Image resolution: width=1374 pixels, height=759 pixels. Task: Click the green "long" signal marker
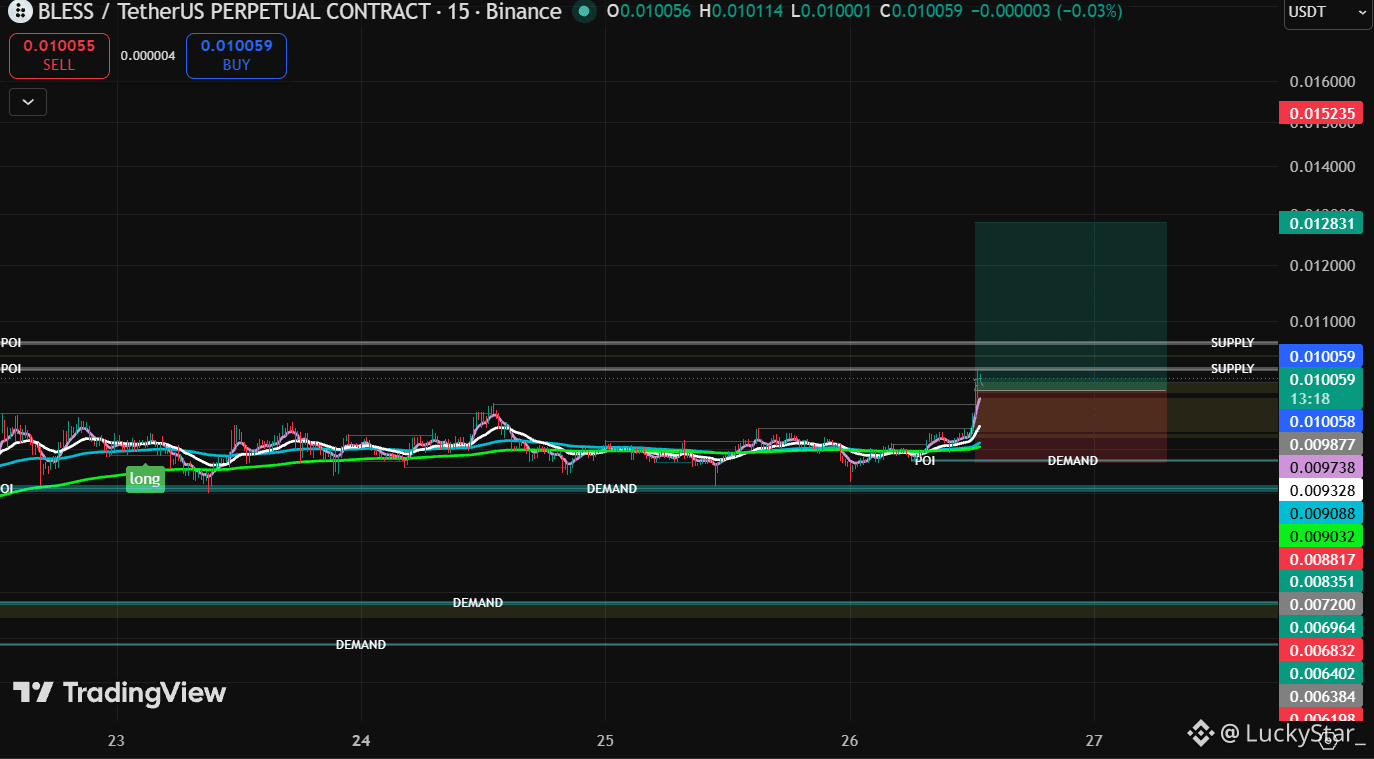coord(144,478)
